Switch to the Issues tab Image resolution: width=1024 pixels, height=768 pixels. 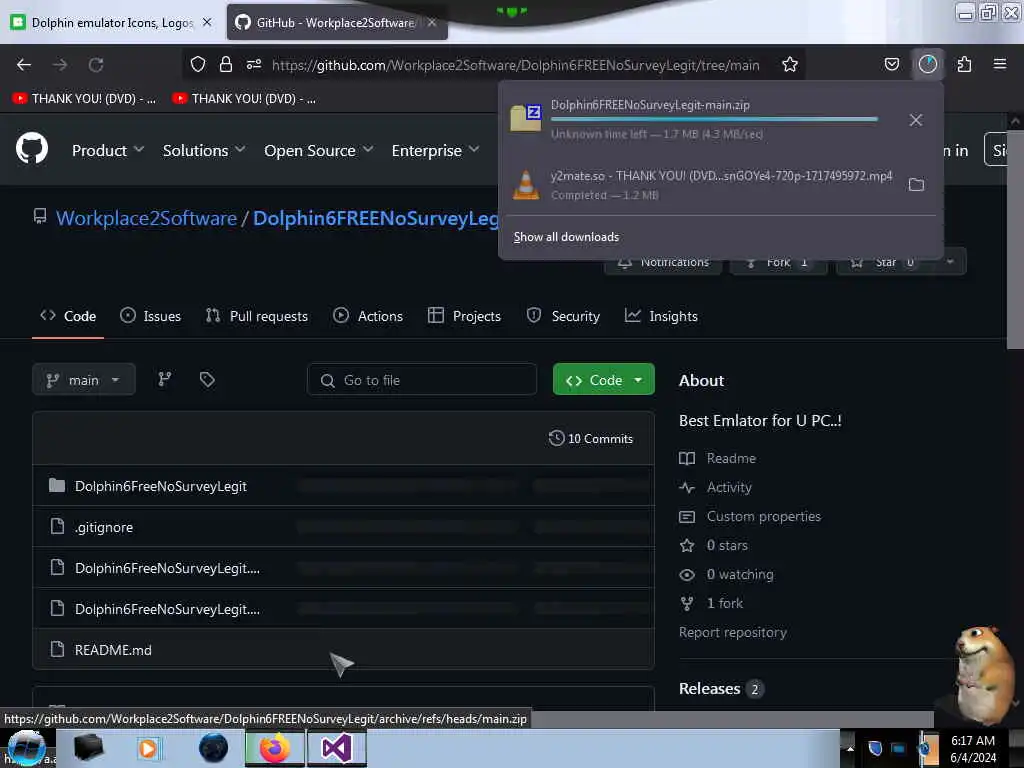pyautogui.click(x=150, y=316)
